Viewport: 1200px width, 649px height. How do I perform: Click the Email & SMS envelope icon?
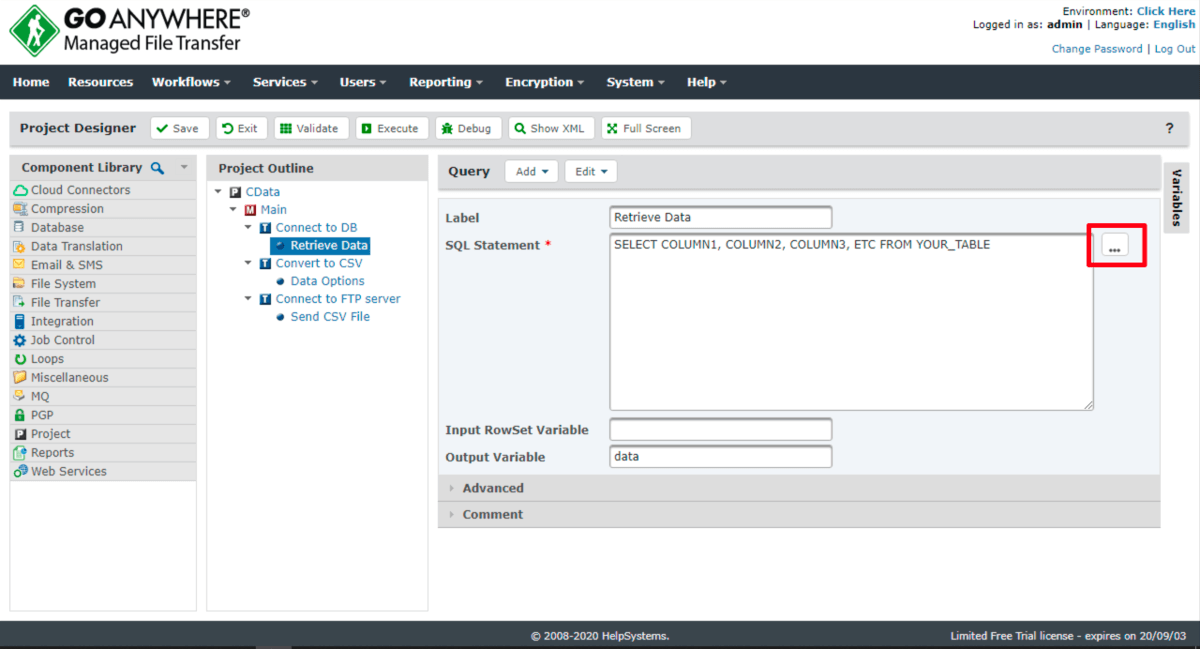pyautogui.click(x=21, y=265)
